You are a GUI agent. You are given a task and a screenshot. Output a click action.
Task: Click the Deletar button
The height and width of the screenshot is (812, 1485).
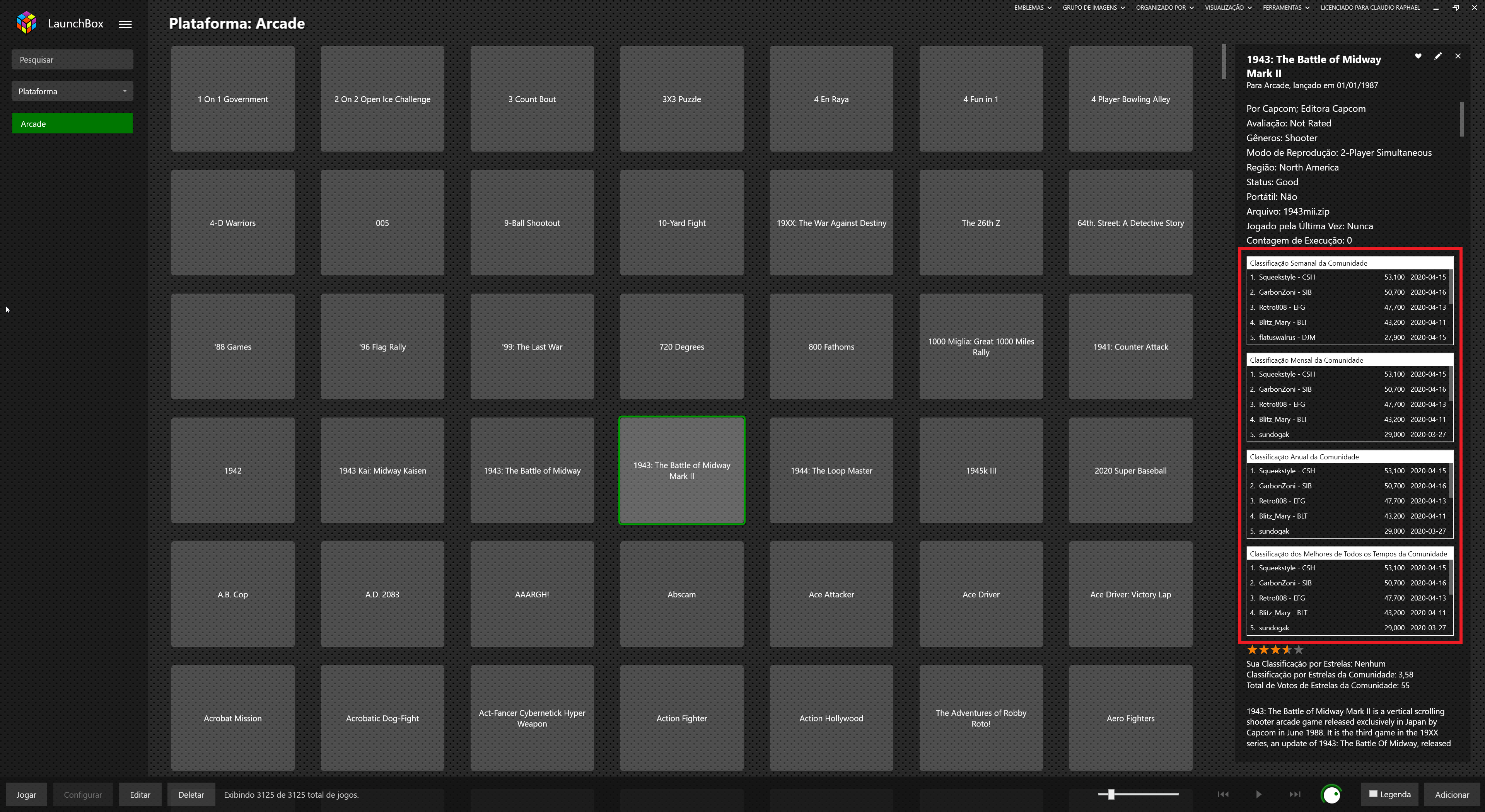(191, 794)
